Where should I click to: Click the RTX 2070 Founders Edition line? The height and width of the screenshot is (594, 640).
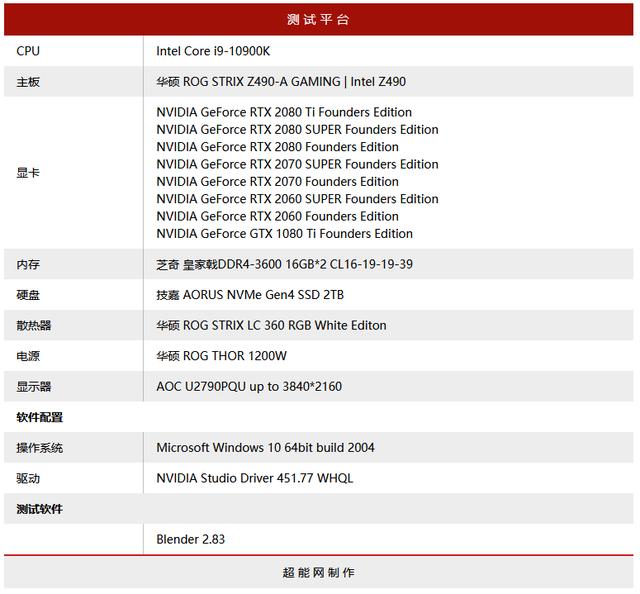point(278,181)
